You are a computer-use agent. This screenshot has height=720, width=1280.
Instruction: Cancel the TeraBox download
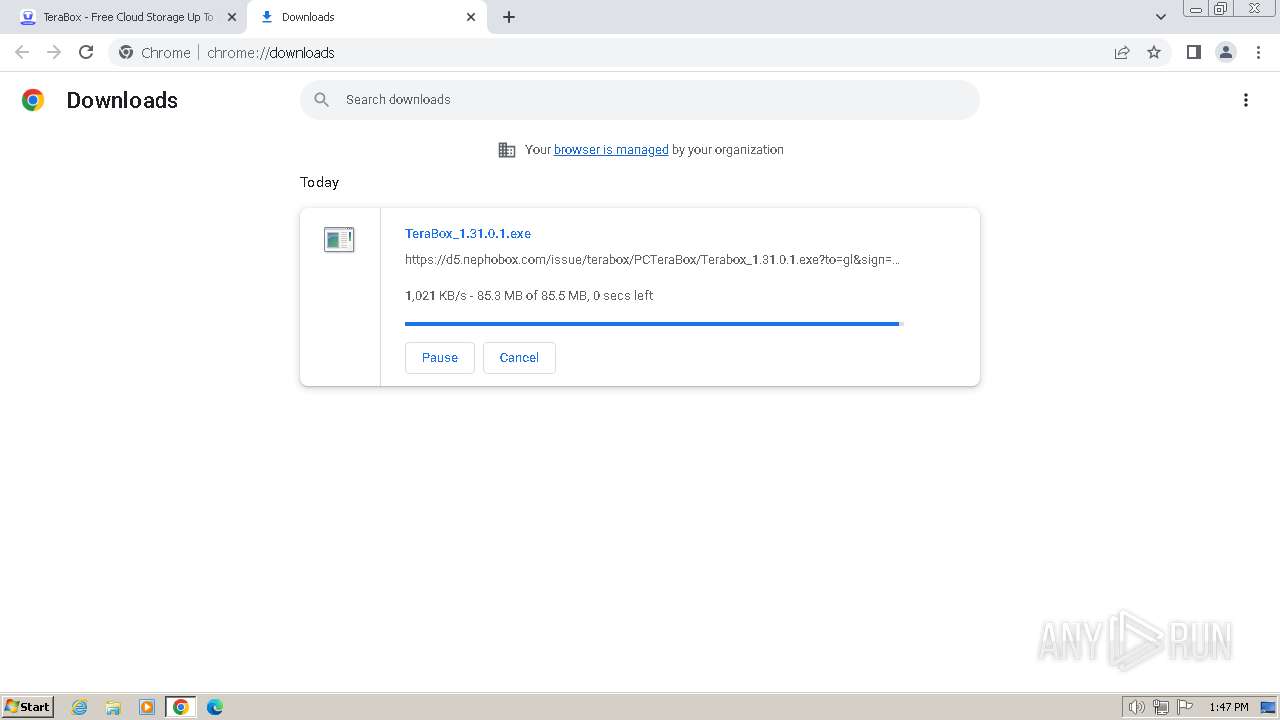pos(519,358)
